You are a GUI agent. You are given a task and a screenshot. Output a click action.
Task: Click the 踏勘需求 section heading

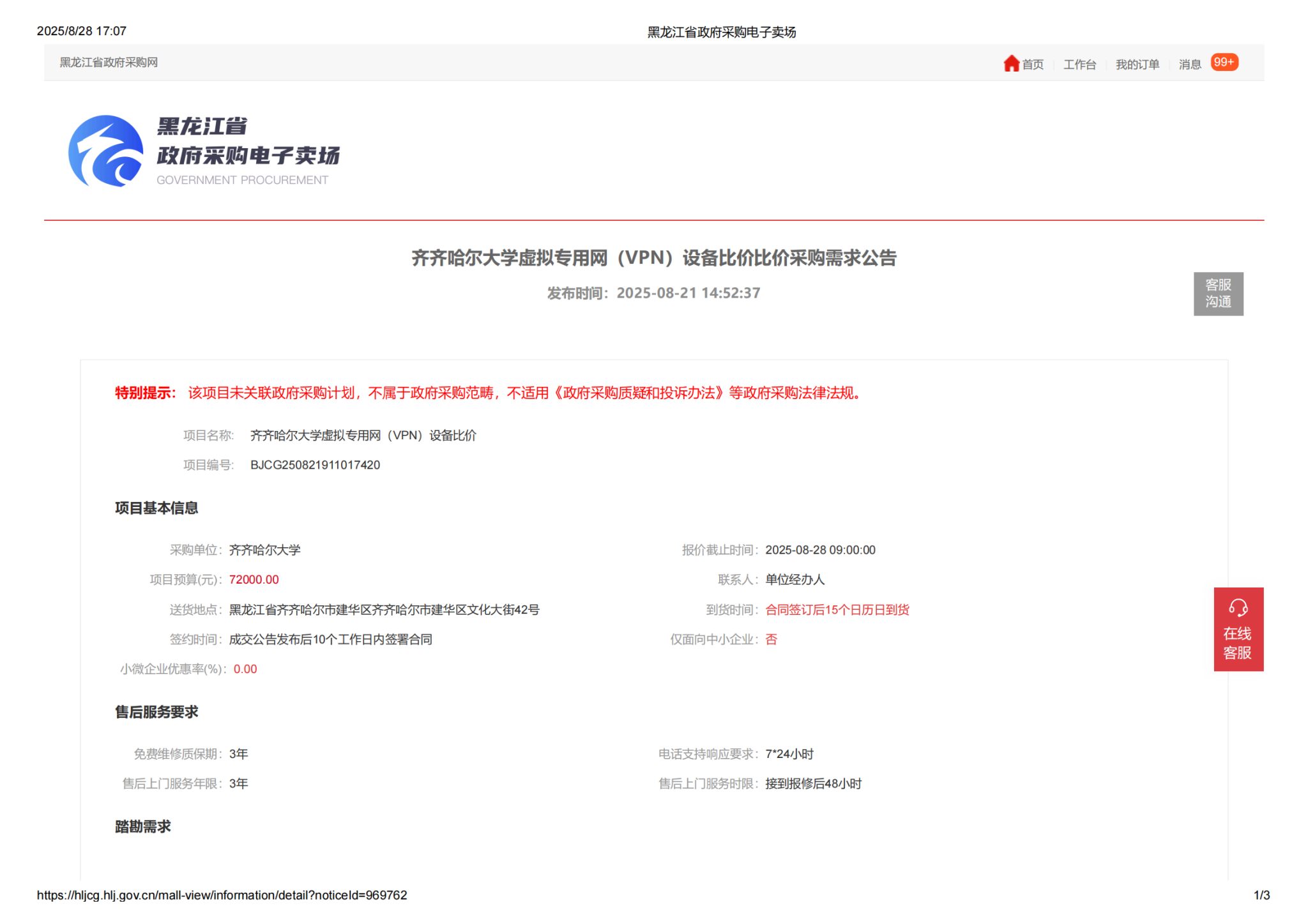coord(143,827)
